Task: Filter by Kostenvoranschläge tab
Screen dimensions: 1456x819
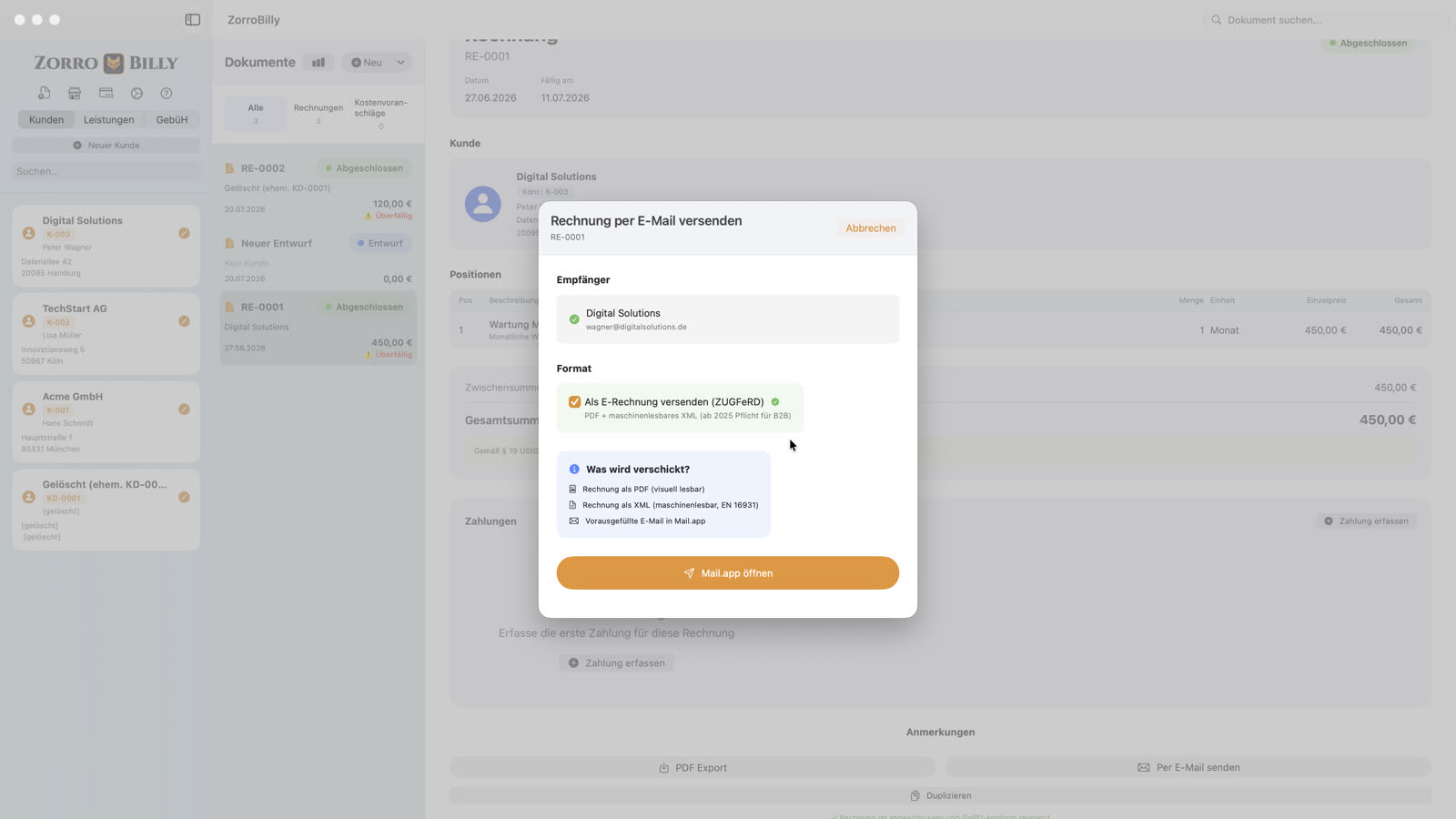Action: [x=381, y=113]
